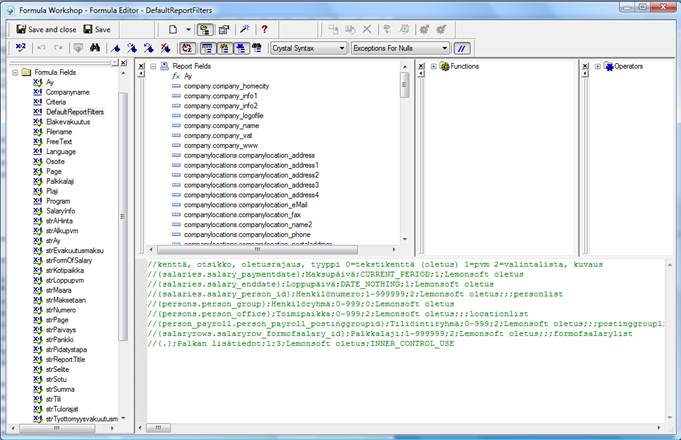Select the Language formula

(x=61, y=152)
